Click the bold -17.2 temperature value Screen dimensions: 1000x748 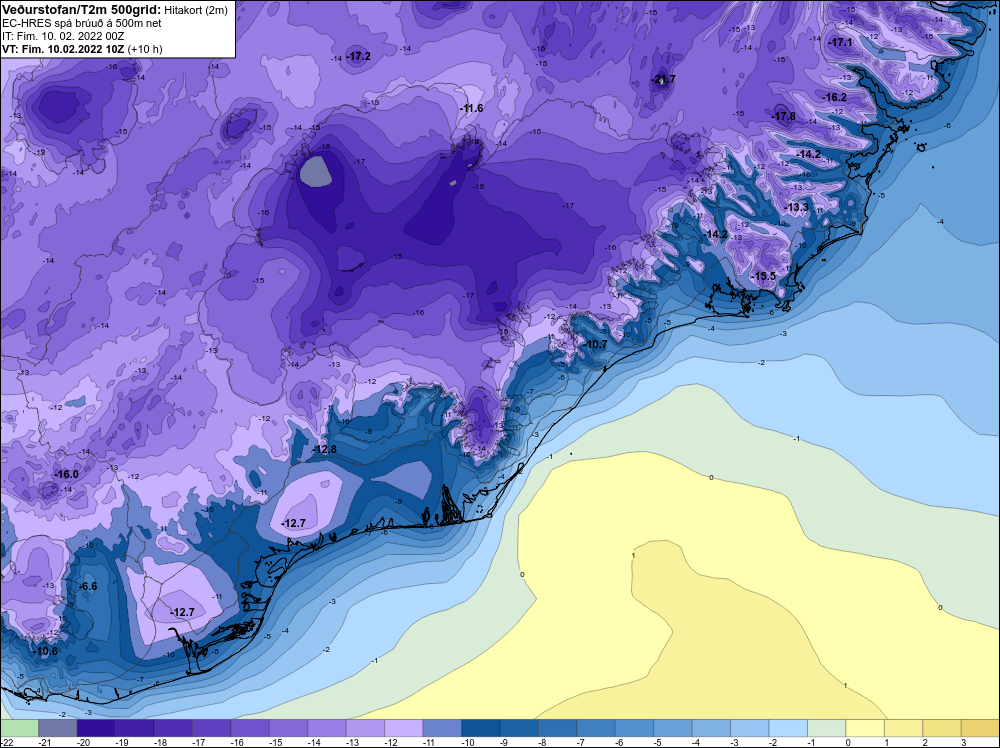(360, 57)
